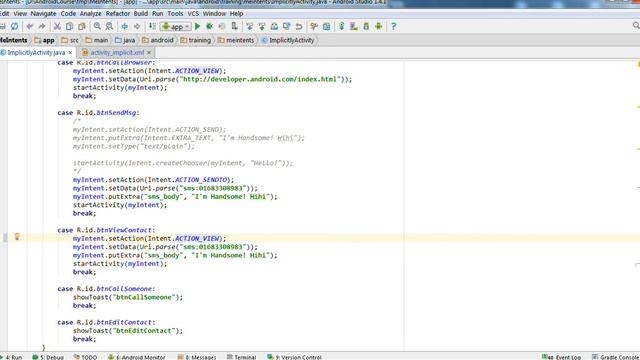This screenshot has height=360, width=640.
Task: Open the Navigate menu
Action: pyautogui.click(x=43, y=13)
